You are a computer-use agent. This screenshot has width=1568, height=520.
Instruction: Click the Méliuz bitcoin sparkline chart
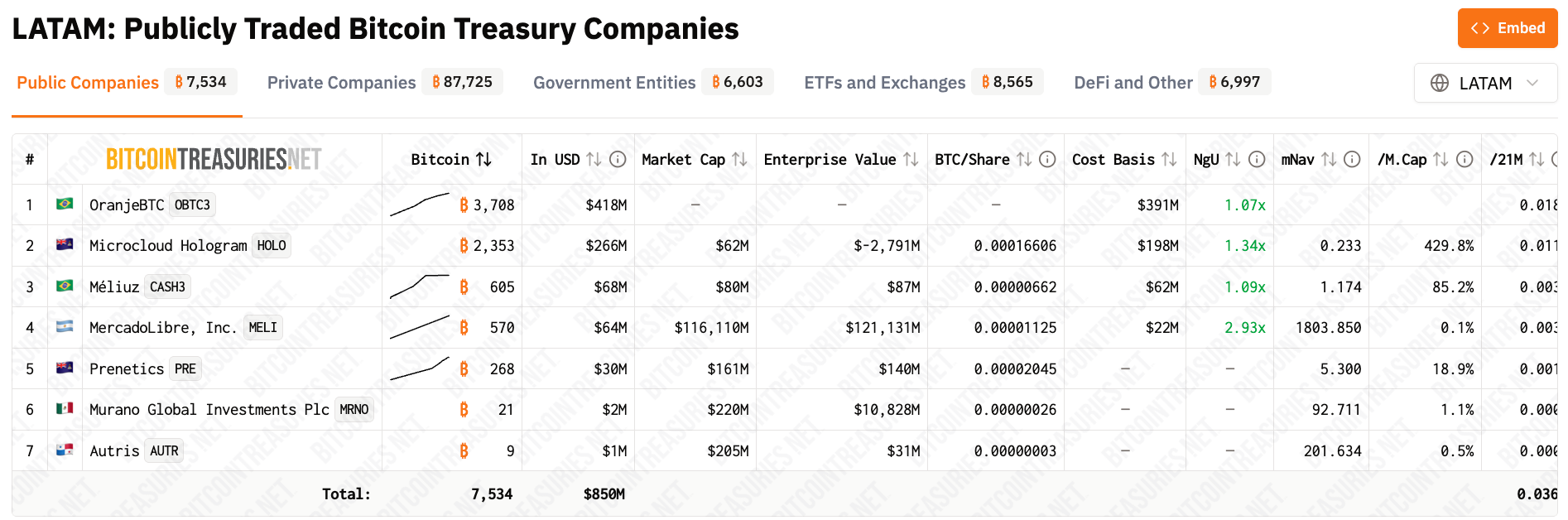pyautogui.click(x=420, y=286)
